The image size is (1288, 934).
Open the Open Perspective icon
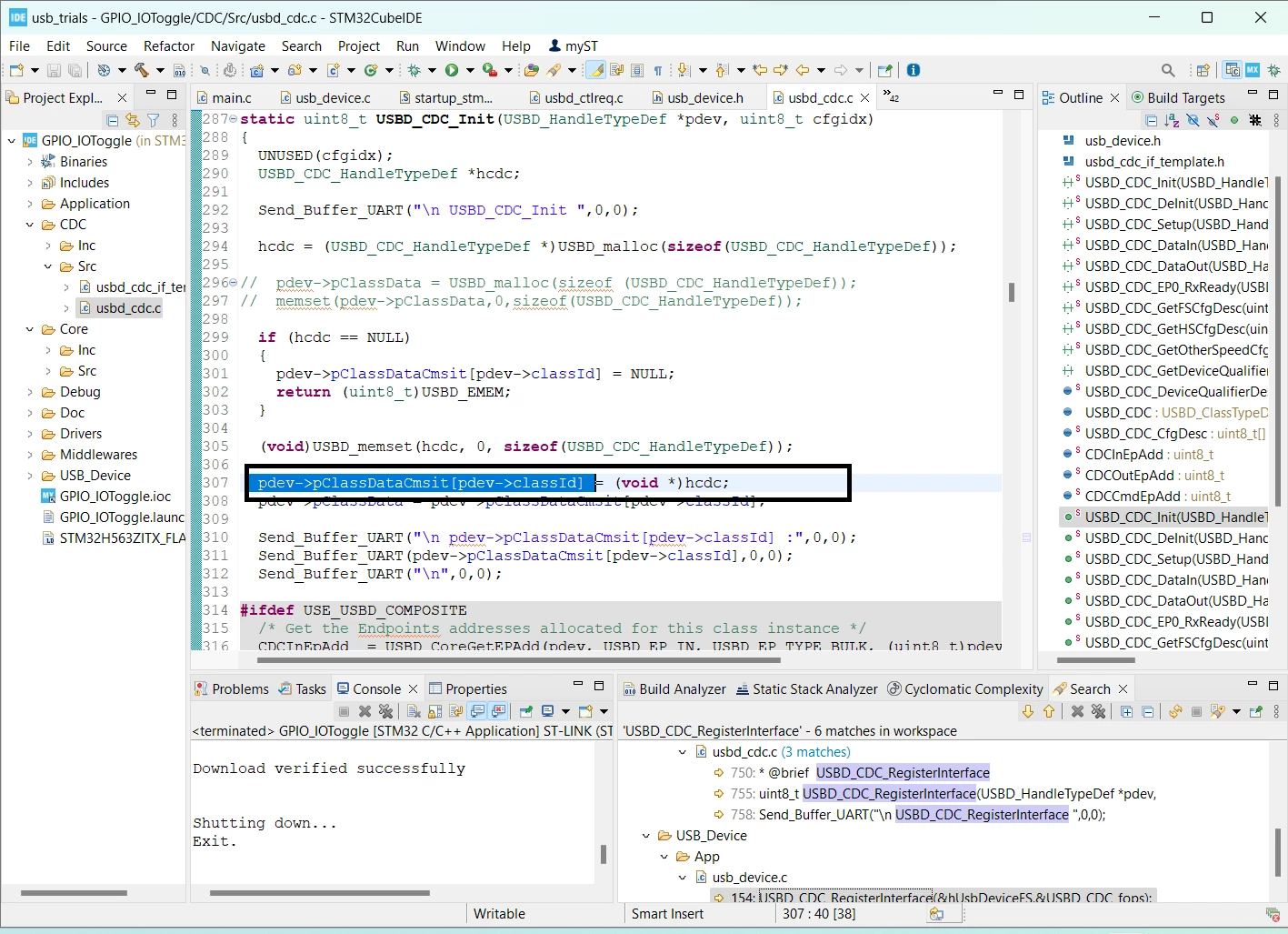tap(1203, 70)
